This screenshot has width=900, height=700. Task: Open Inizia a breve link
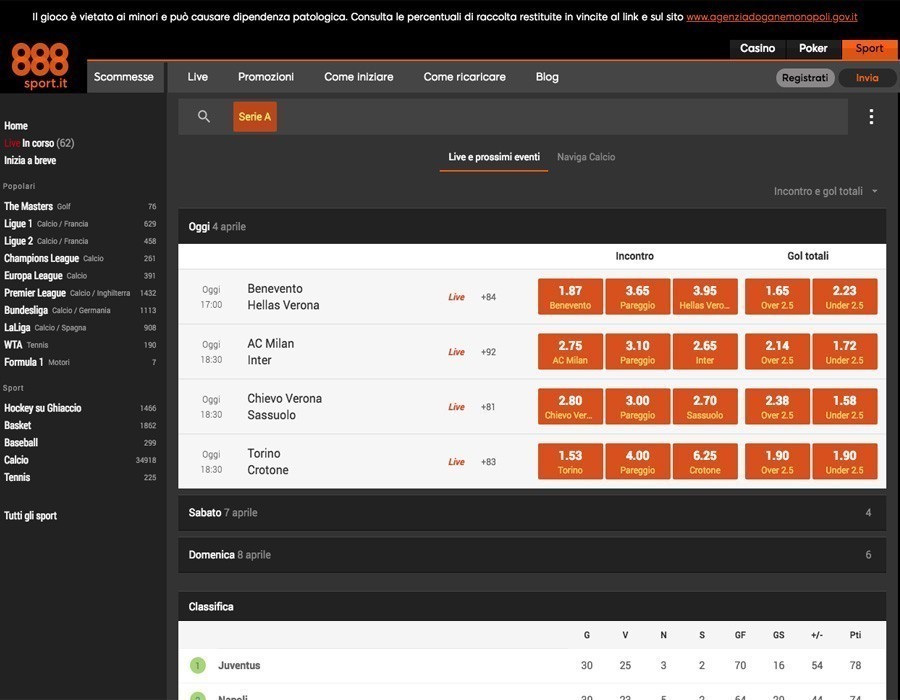click(x=30, y=161)
